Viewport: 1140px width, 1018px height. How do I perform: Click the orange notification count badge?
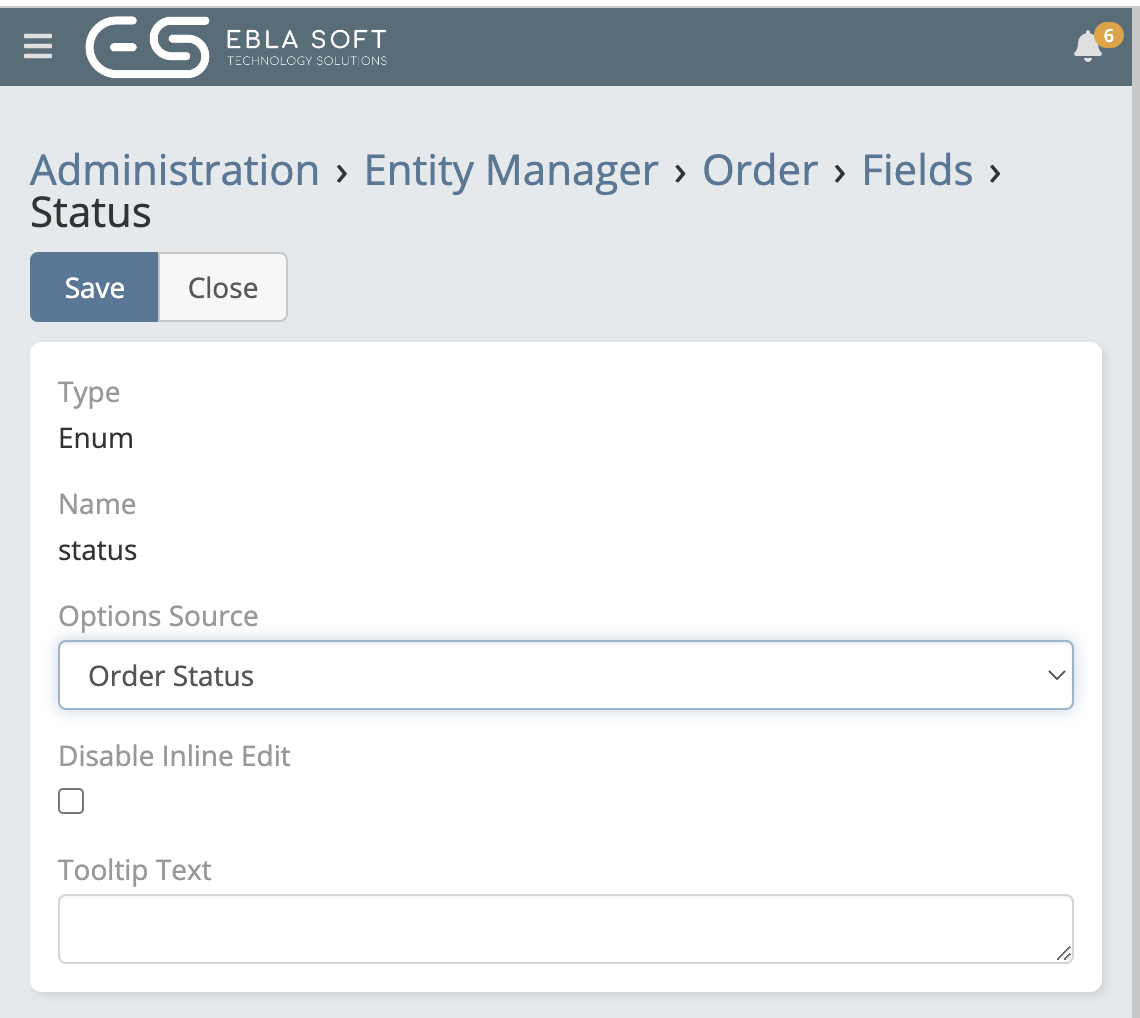(x=1108, y=36)
